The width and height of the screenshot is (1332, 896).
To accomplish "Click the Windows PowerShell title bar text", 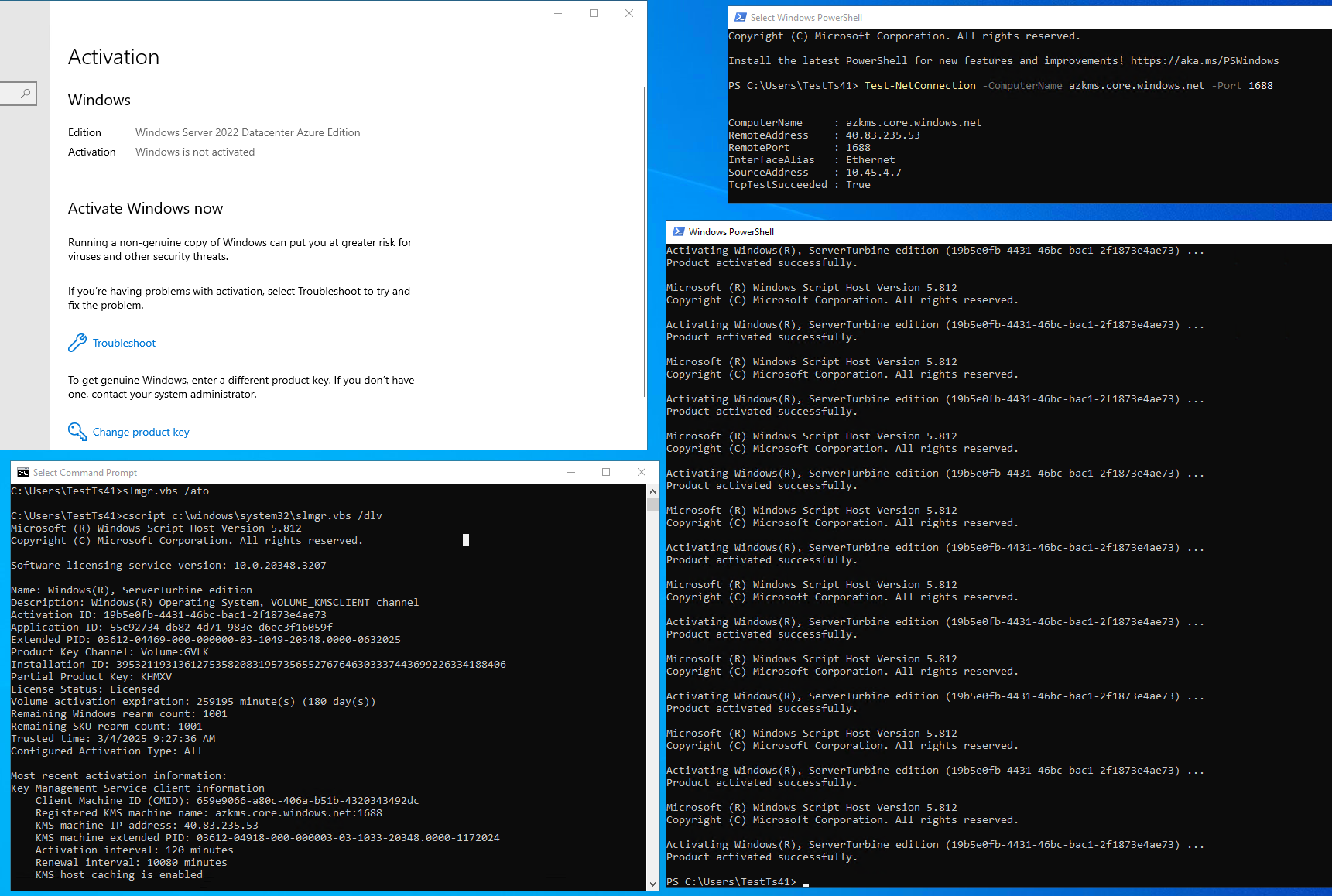I will 731,231.
